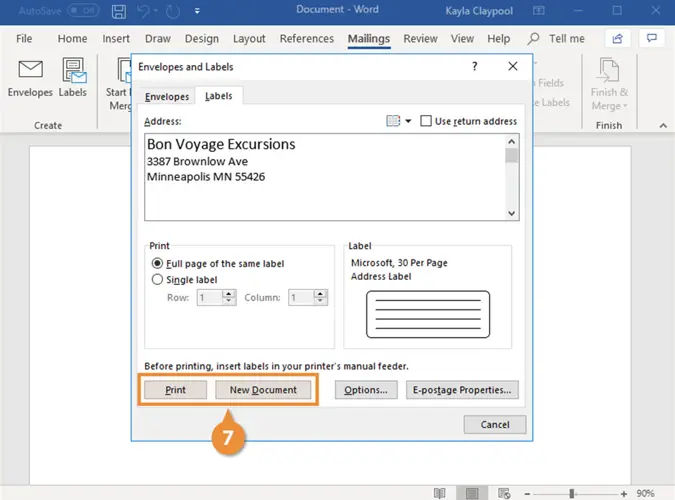Open the address book dropdown arrow

[x=408, y=121]
